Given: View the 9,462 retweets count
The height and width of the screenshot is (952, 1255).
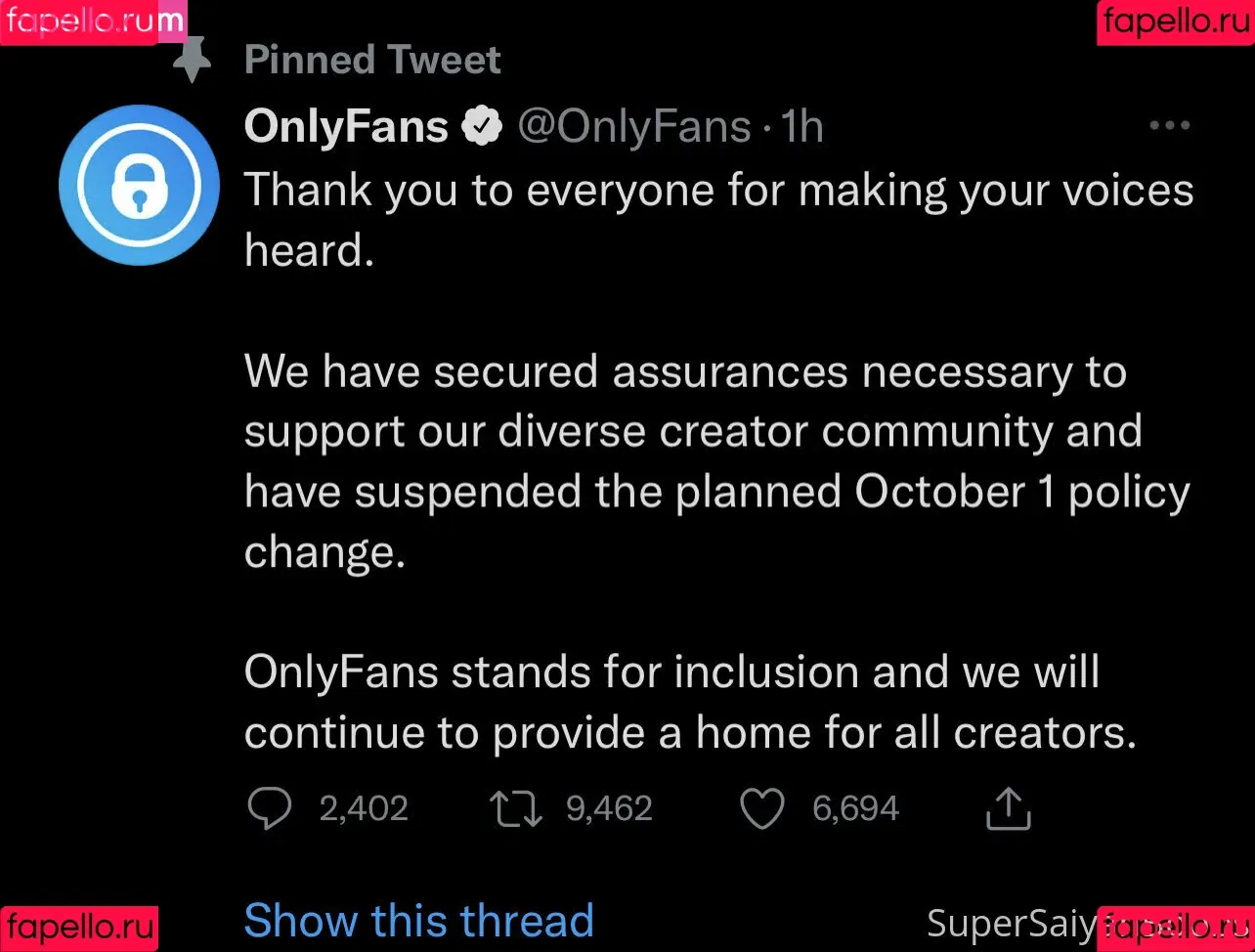Looking at the screenshot, I should [610, 809].
